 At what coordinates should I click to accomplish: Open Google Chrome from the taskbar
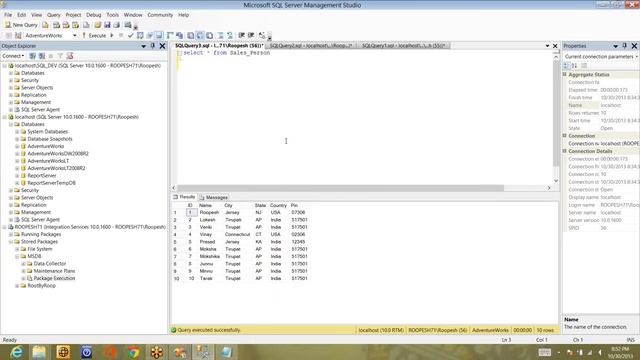coord(133,352)
